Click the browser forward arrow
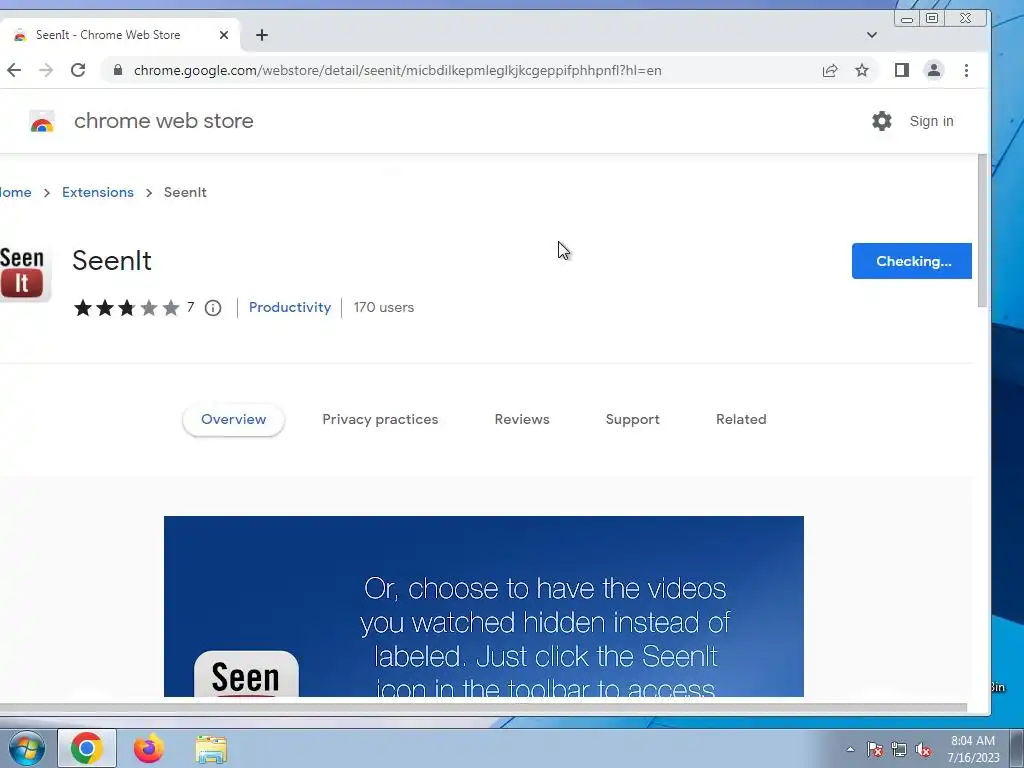 click(x=46, y=71)
